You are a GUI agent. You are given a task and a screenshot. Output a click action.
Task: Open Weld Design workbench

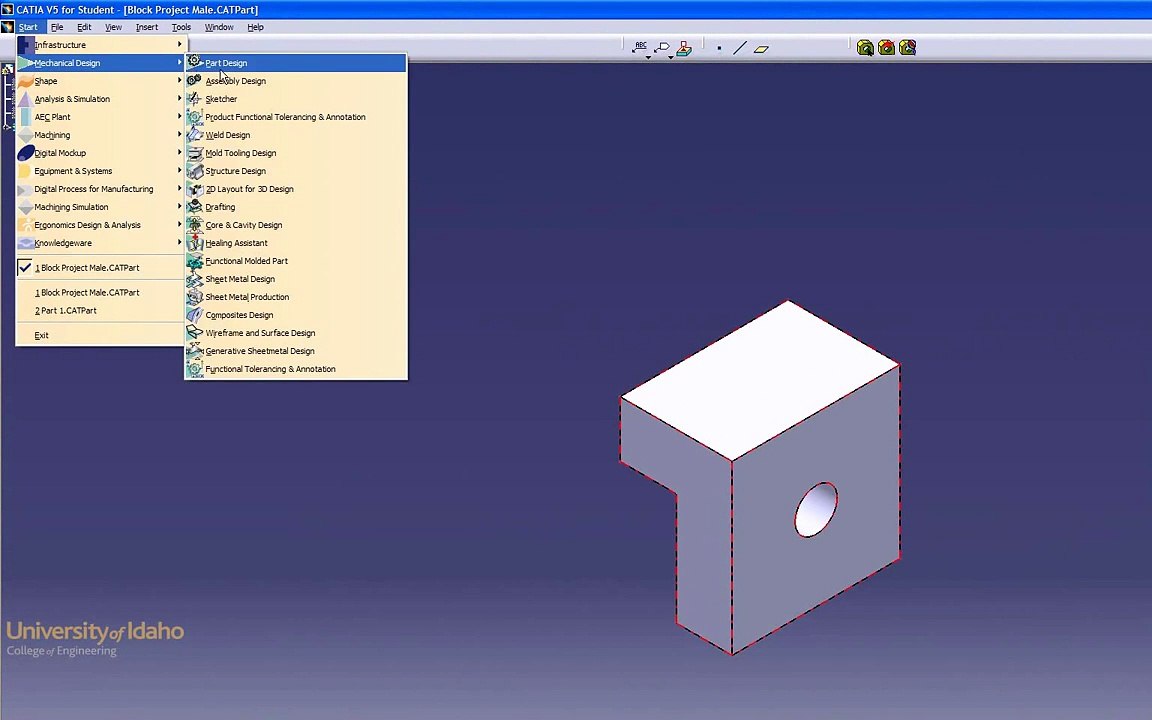[295, 134]
